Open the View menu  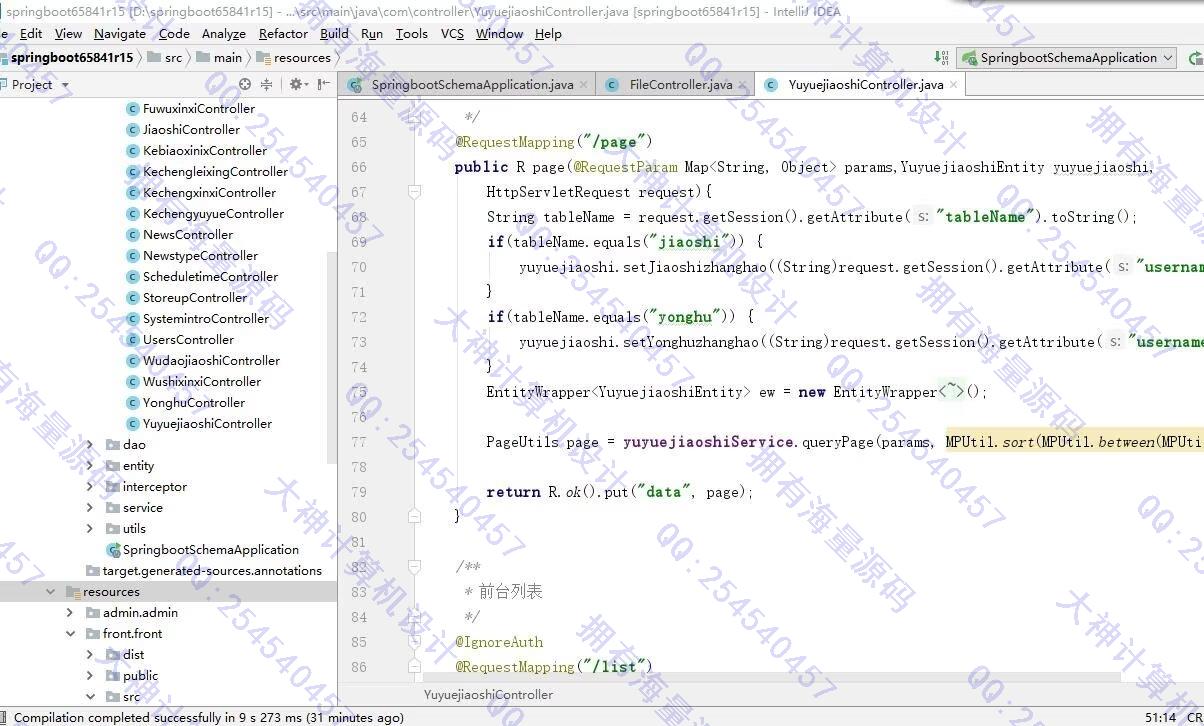point(68,33)
